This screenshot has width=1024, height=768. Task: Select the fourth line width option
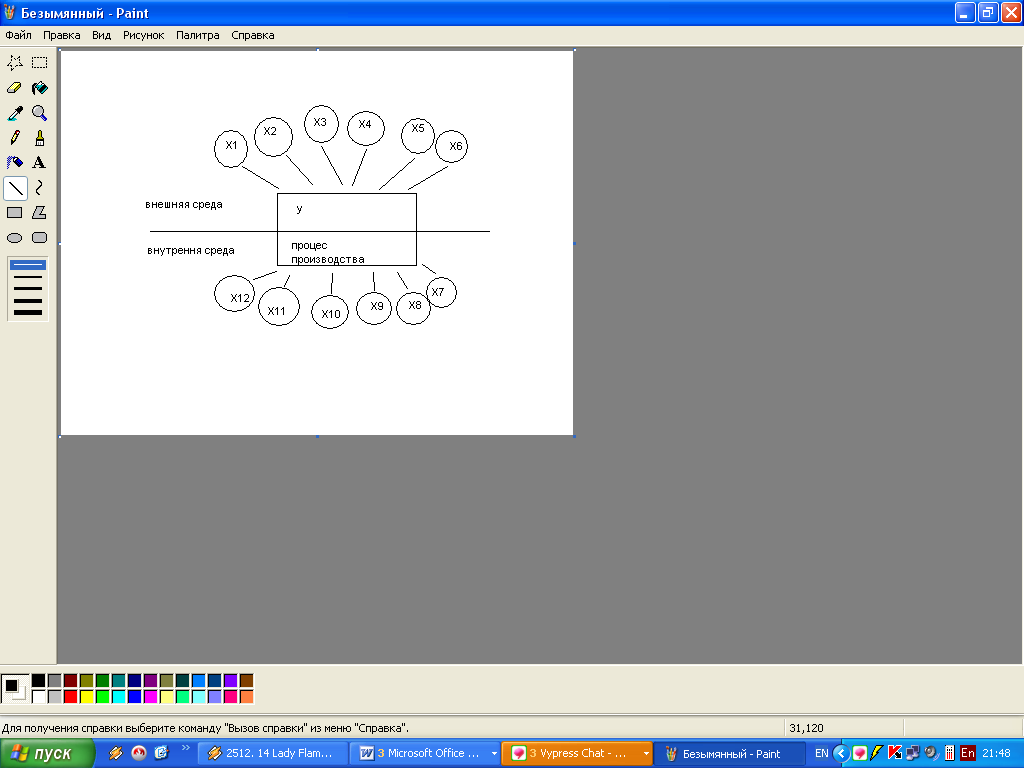pos(28,300)
